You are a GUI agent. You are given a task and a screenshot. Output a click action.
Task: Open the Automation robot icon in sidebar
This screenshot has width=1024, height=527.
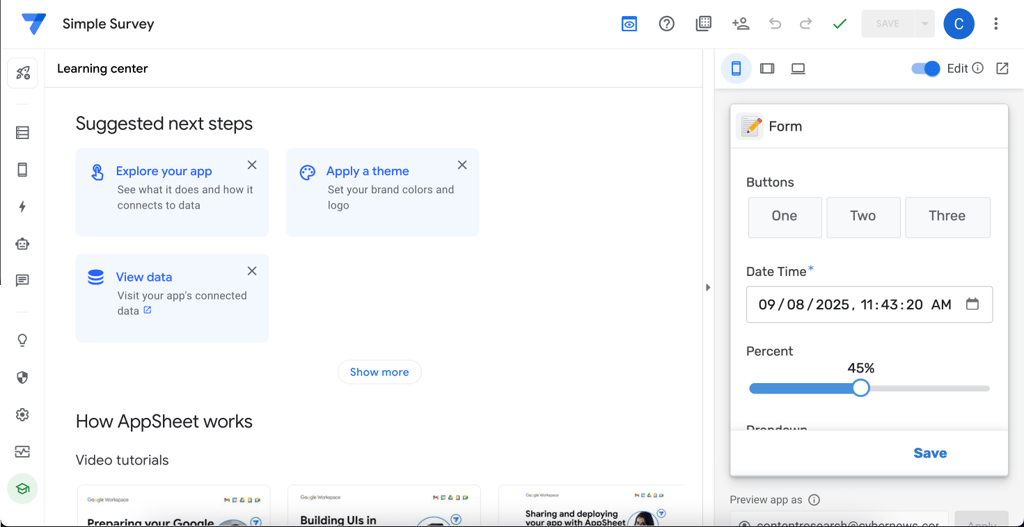point(22,244)
